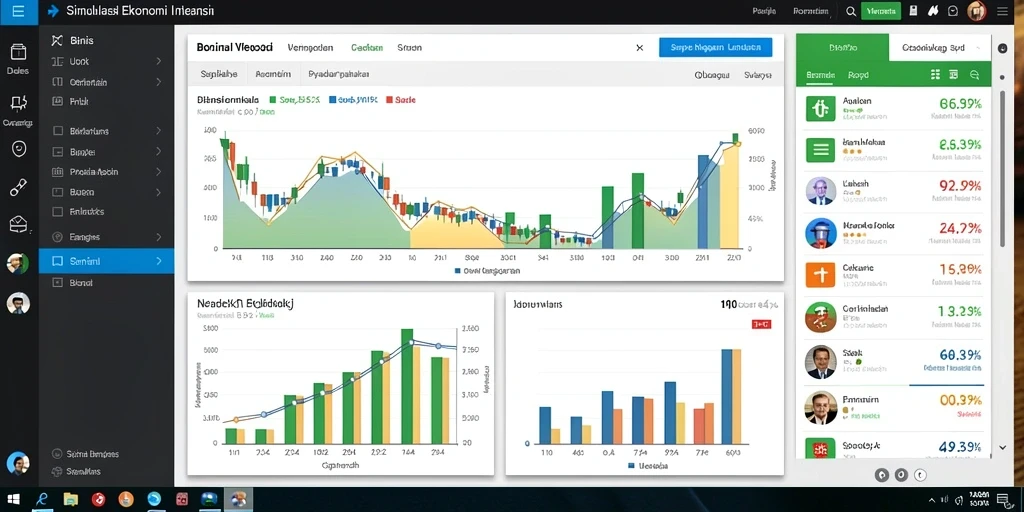Screen dimensions: 1024x512
Task: Switch to grid view in green panel
Action: click(935, 74)
